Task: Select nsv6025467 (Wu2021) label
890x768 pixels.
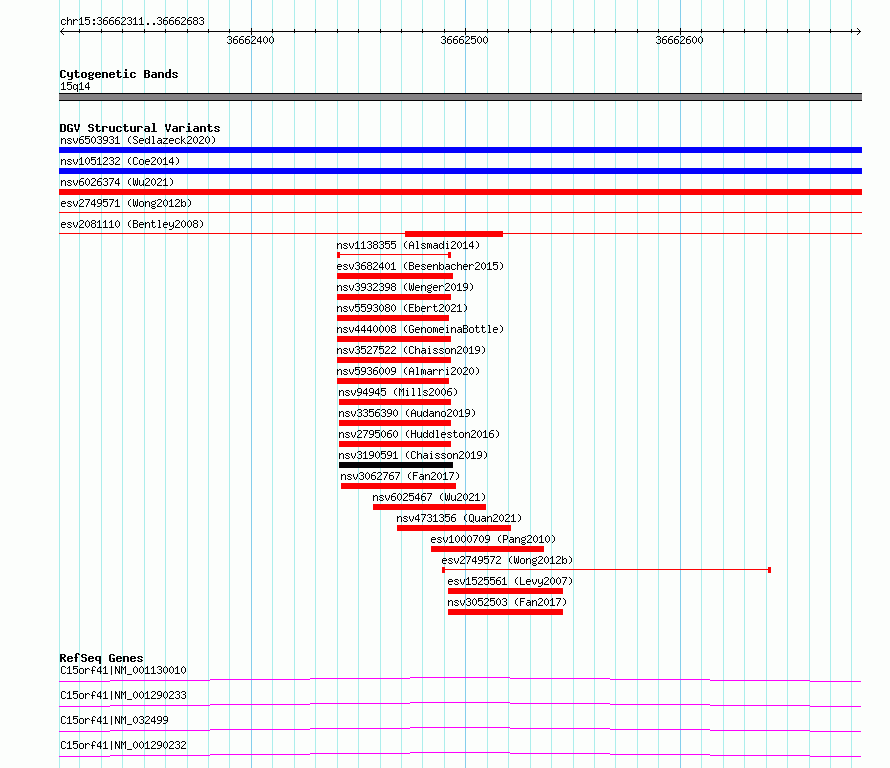Action: point(429,497)
